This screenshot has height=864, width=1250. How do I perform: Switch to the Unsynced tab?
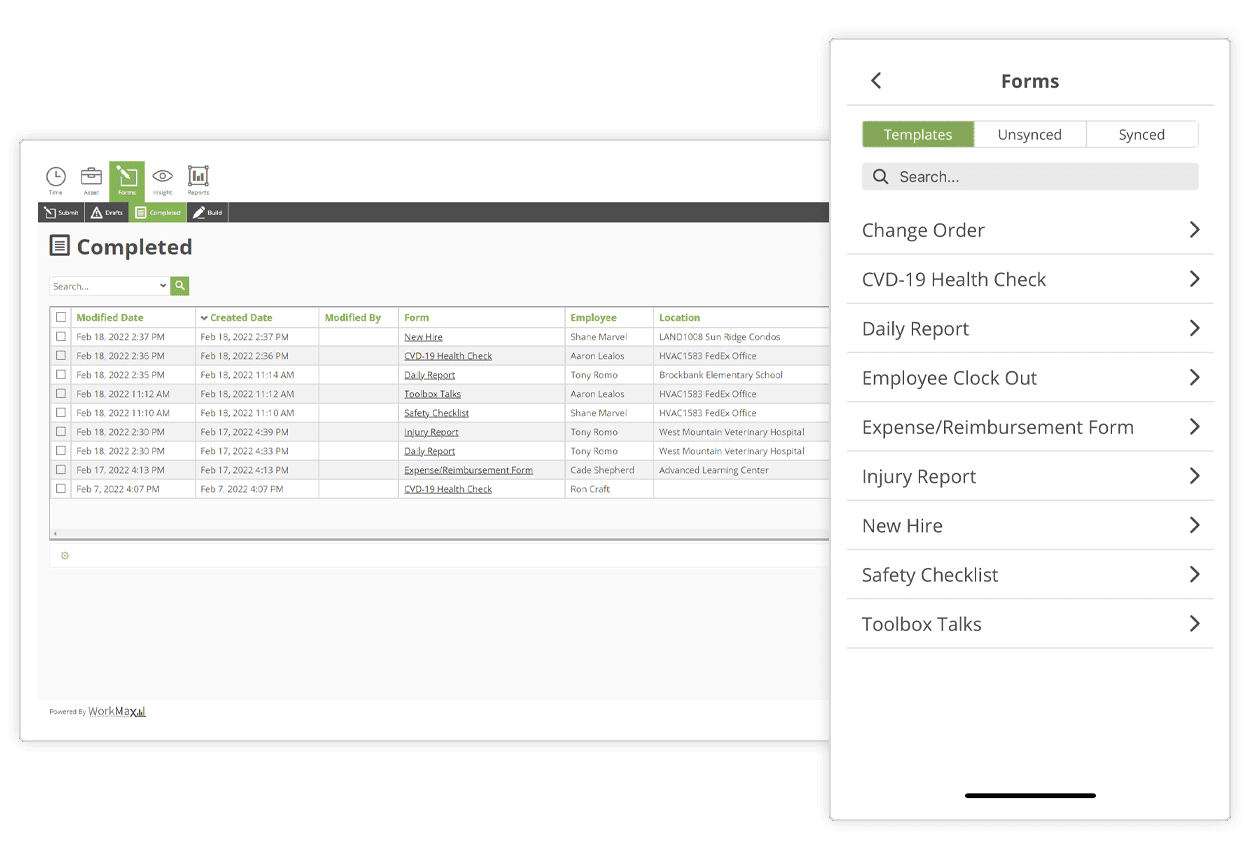(1029, 135)
